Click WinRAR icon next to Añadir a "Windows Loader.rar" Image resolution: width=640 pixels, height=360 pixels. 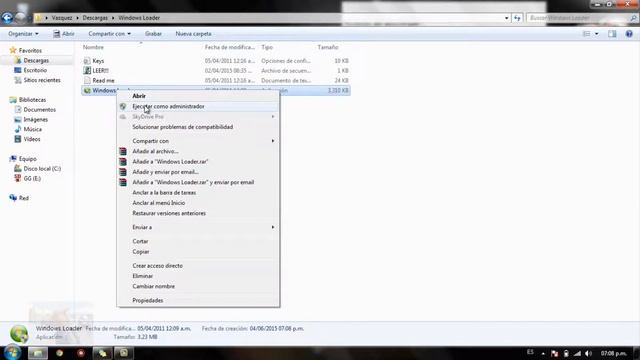click(123, 162)
